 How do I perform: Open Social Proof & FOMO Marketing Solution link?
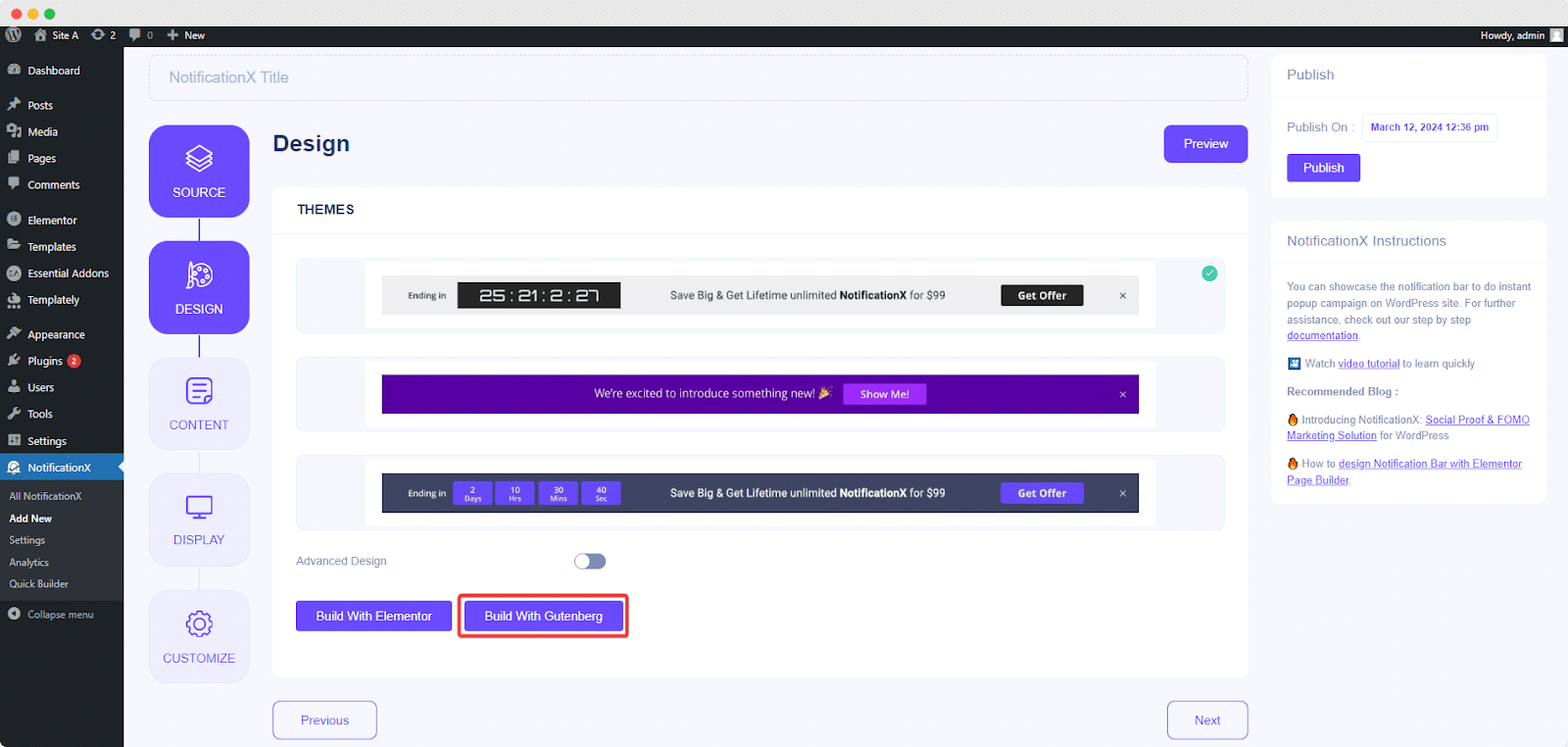point(1408,427)
